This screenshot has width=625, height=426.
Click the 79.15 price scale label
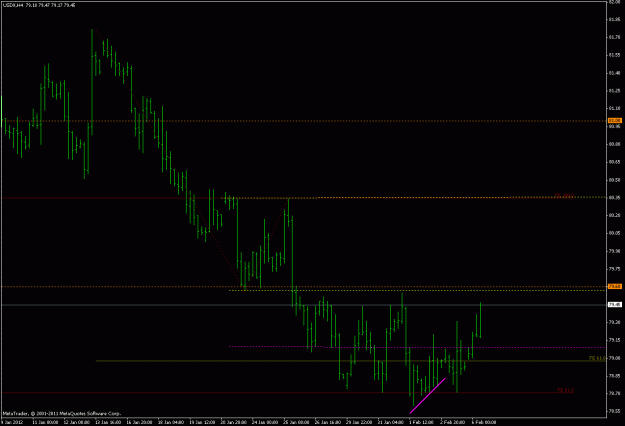(x=614, y=340)
